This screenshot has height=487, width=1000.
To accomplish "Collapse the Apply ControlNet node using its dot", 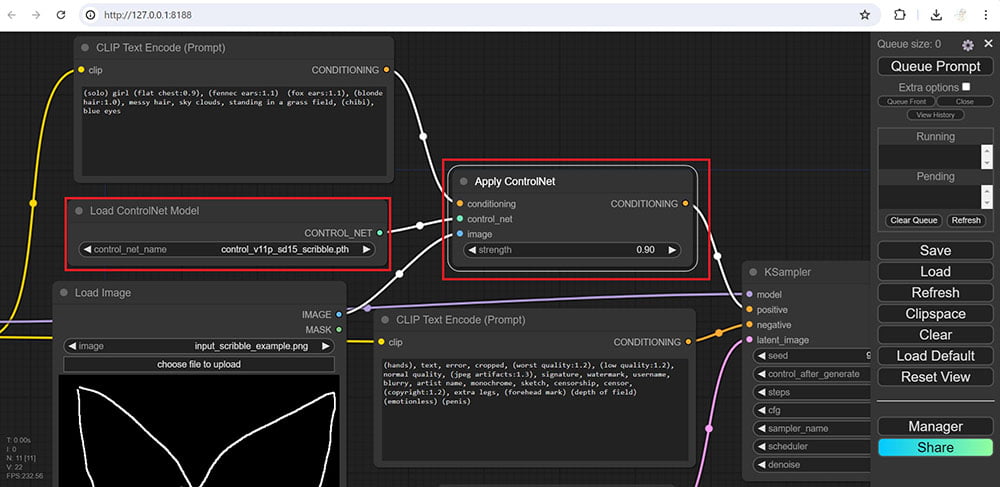I will pos(463,182).
